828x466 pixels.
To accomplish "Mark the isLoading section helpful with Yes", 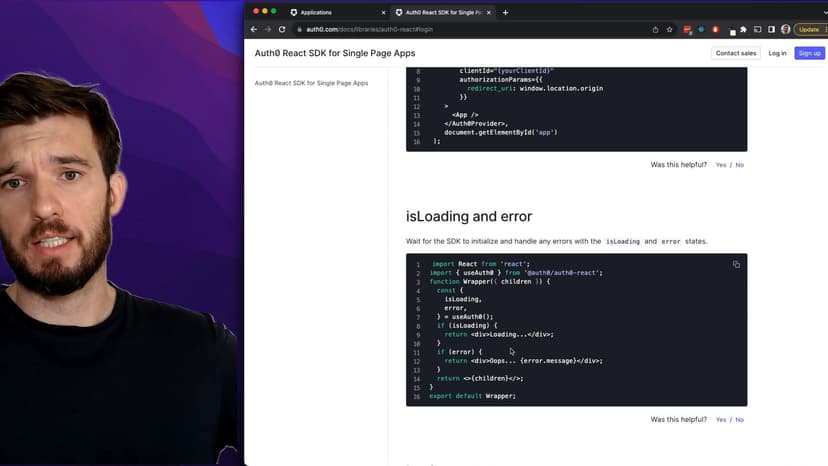I will [720, 420].
